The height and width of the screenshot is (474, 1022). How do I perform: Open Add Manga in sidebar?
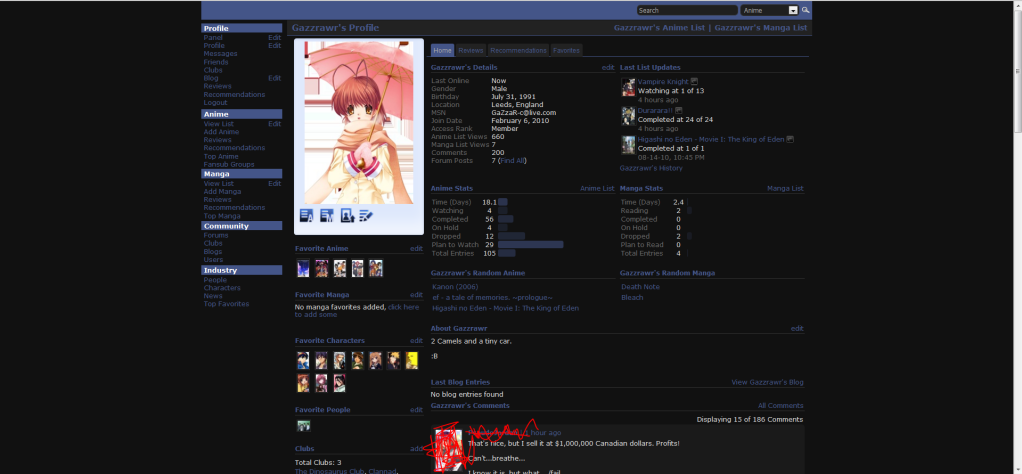tap(222, 192)
